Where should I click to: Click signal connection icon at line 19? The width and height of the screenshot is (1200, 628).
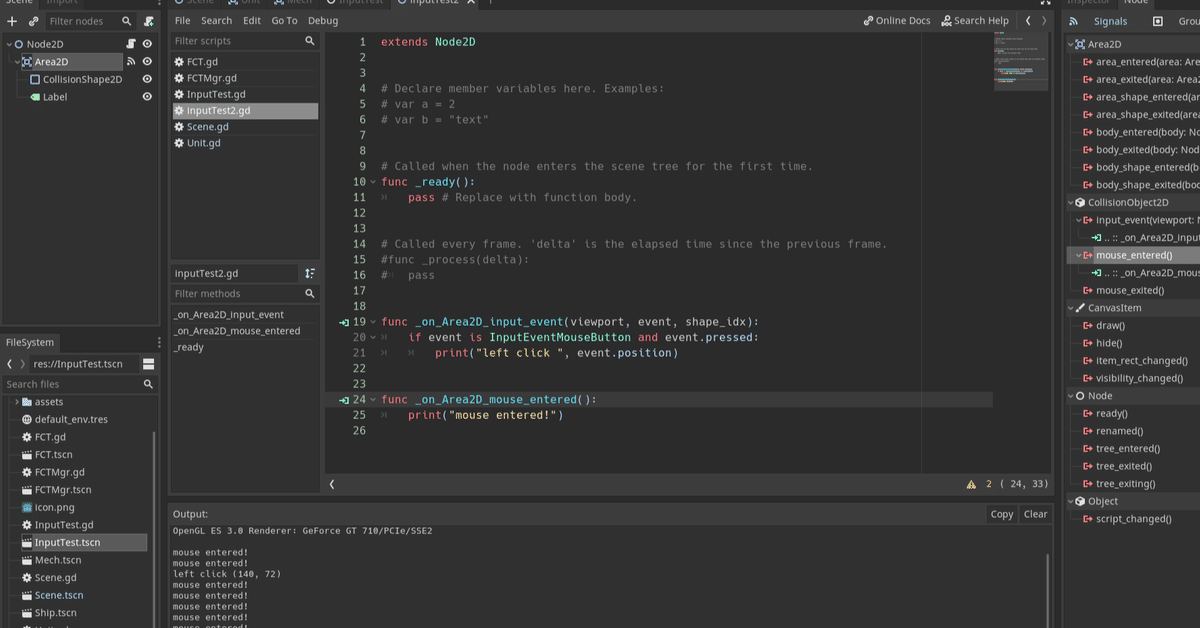345,322
